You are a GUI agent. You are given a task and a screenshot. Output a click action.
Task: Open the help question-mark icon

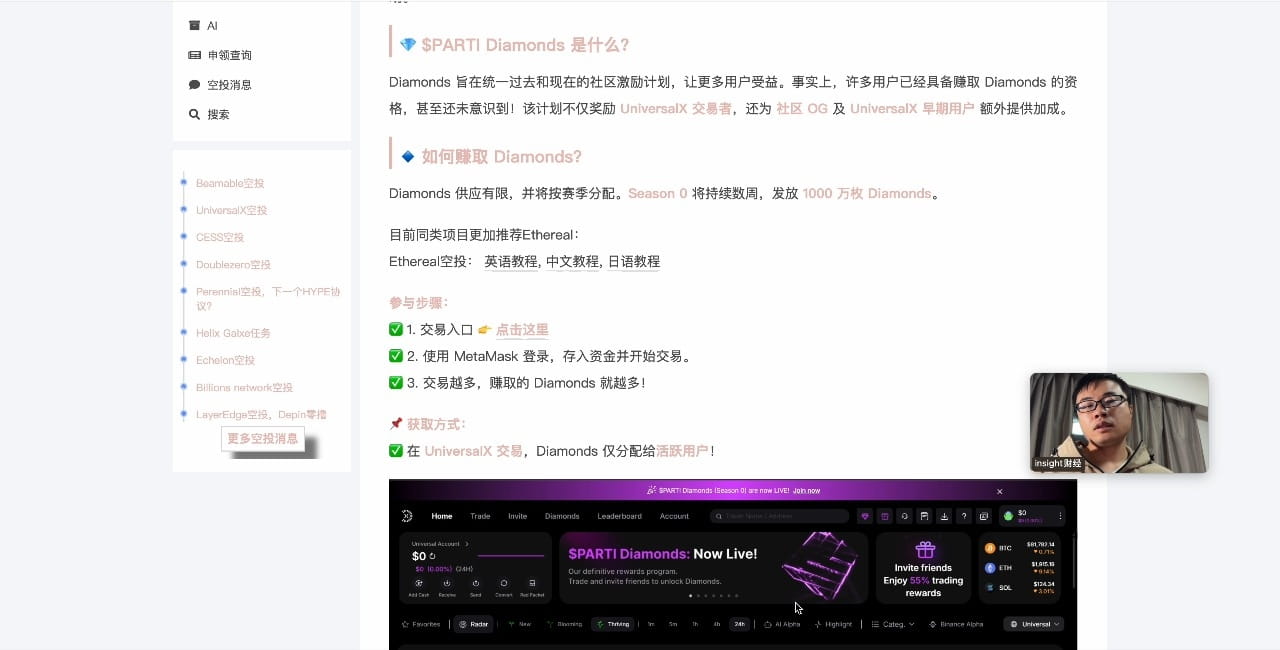(x=964, y=516)
